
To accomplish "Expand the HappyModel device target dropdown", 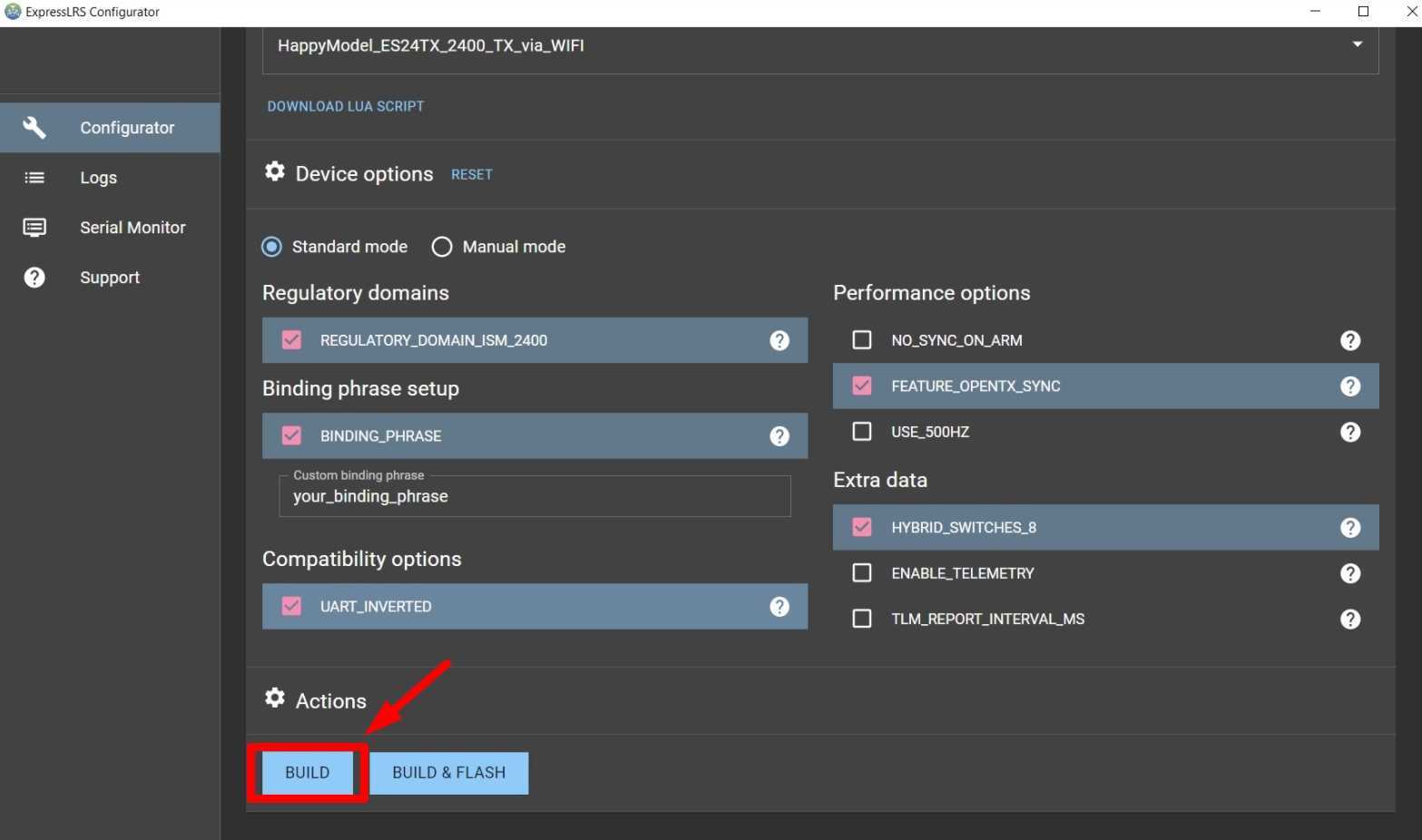I will point(1357,44).
